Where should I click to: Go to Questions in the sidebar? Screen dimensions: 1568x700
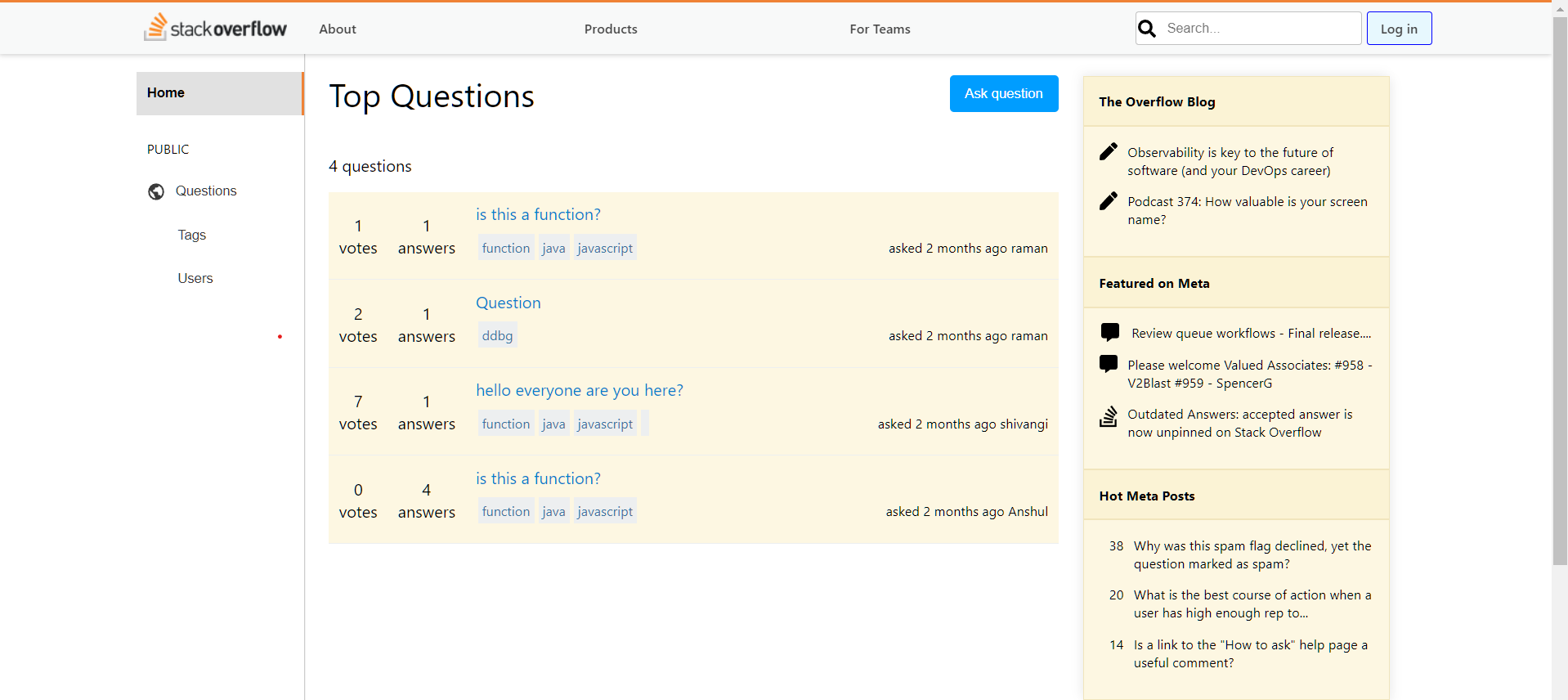click(206, 191)
